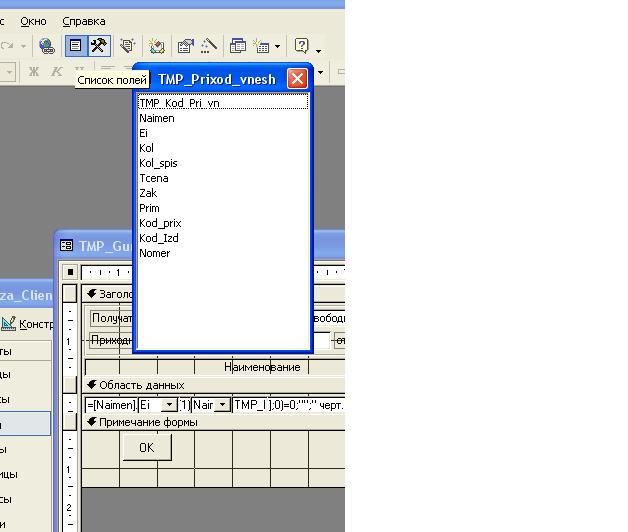Click the New Object icon
This screenshot has height=532, width=628.
[x=262, y=46]
